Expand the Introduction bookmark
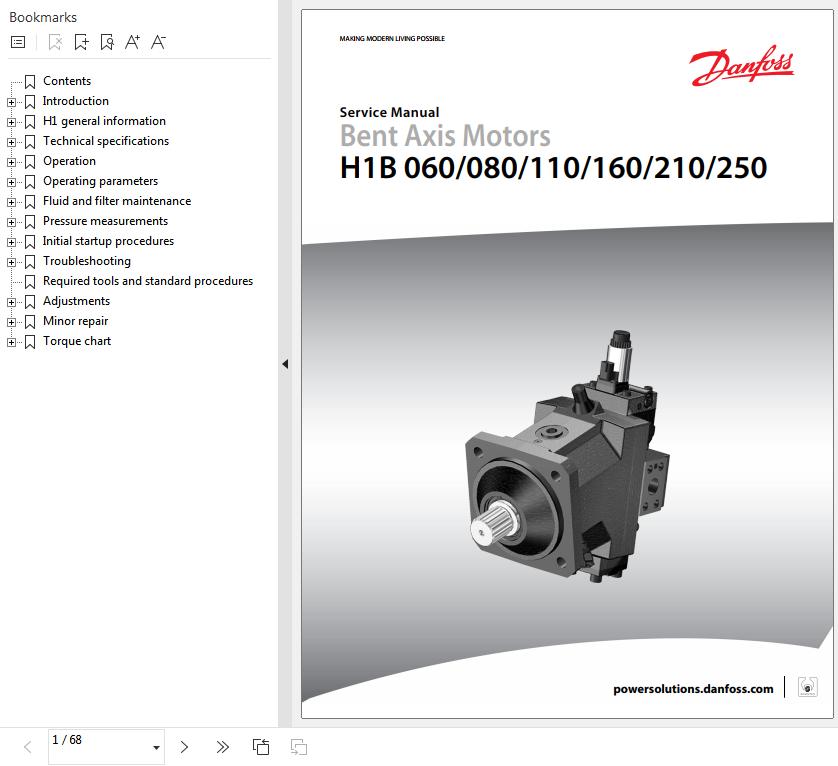This screenshot has width=838, height=766. pos(11,102)
